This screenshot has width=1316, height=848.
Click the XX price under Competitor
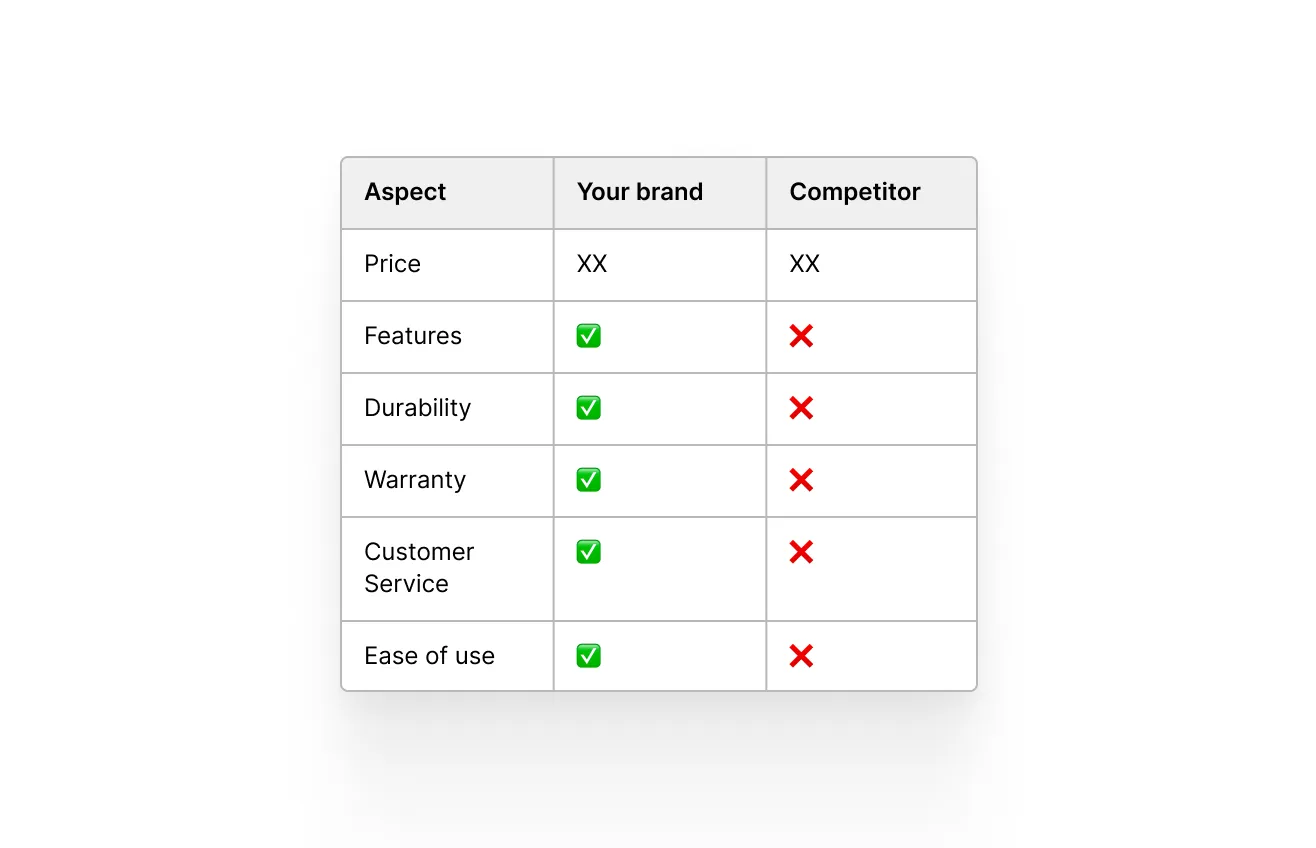point(805,264)
